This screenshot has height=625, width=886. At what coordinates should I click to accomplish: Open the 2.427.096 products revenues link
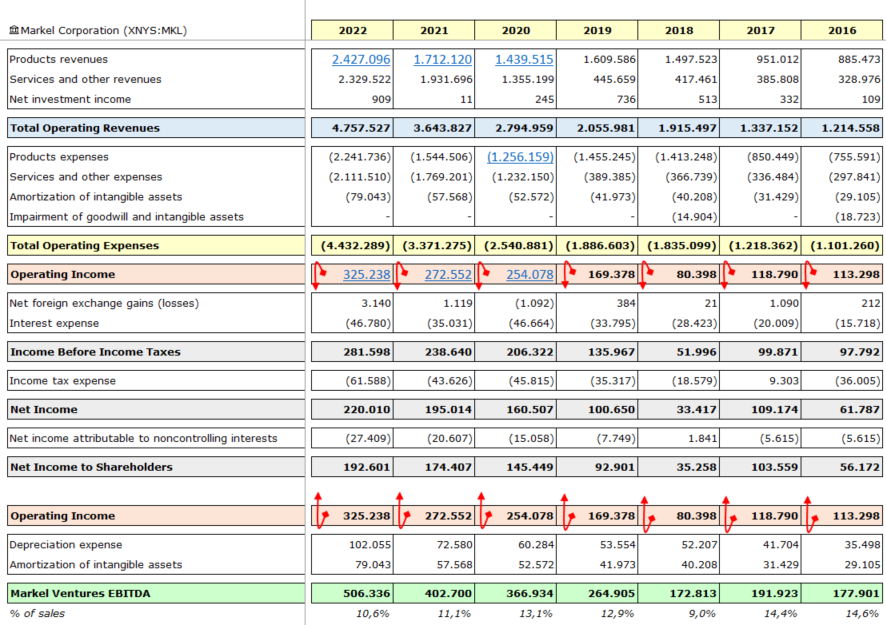[x=361, y=59]
